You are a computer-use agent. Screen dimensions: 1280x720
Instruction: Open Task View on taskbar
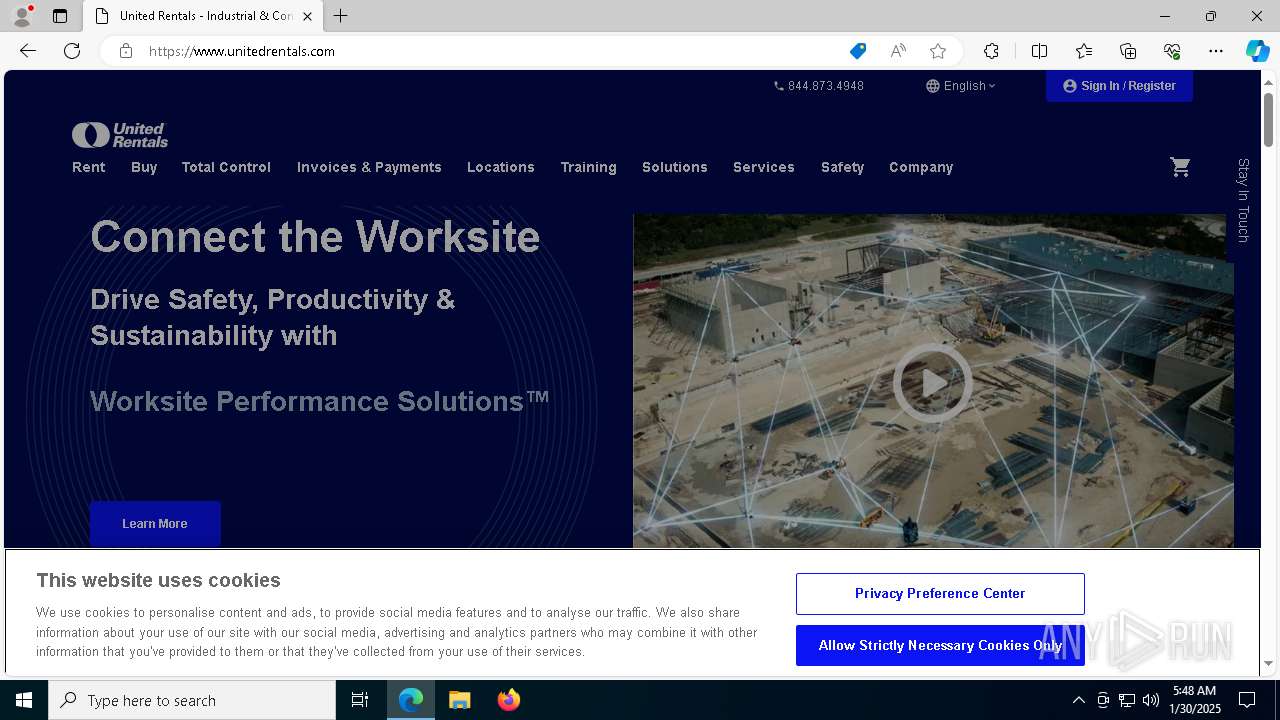[360, 700]
